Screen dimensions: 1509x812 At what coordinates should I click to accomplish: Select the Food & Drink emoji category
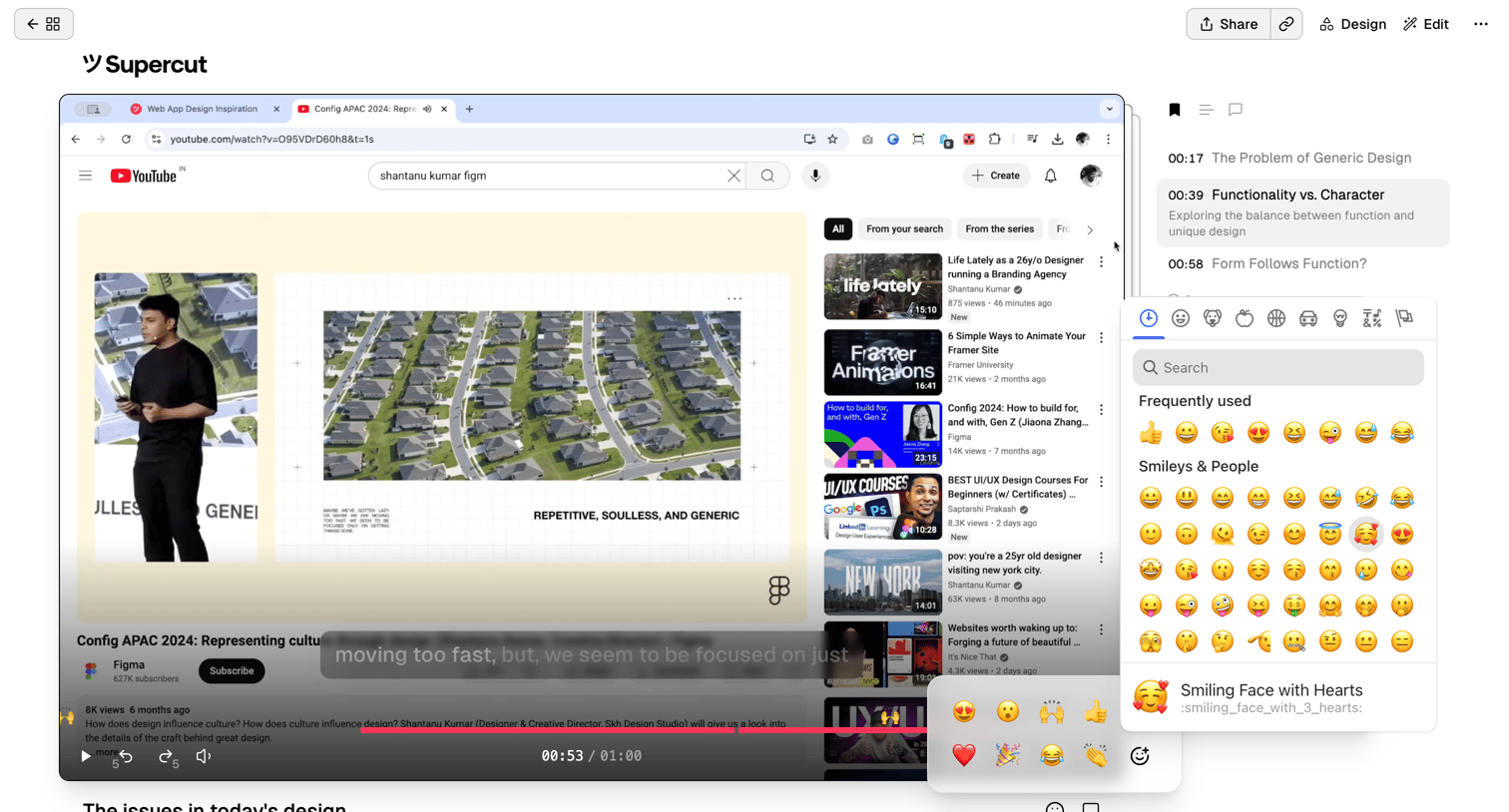(x=1245, y=318)
